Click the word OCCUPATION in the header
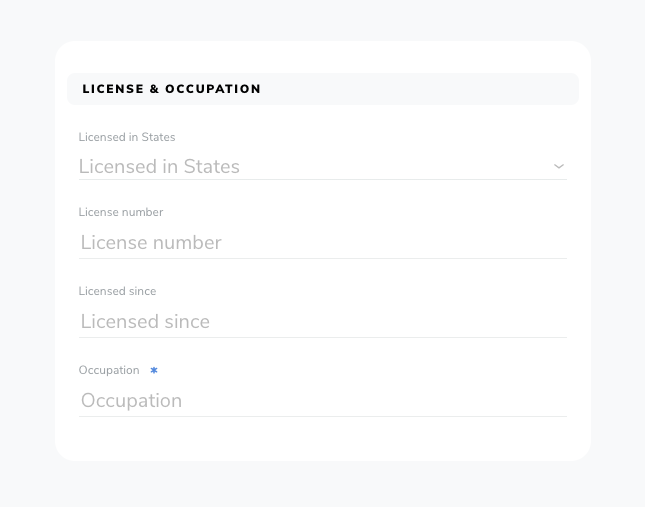Screen dimensions: 645x507 pyautogui.click(x=213, y=89)
